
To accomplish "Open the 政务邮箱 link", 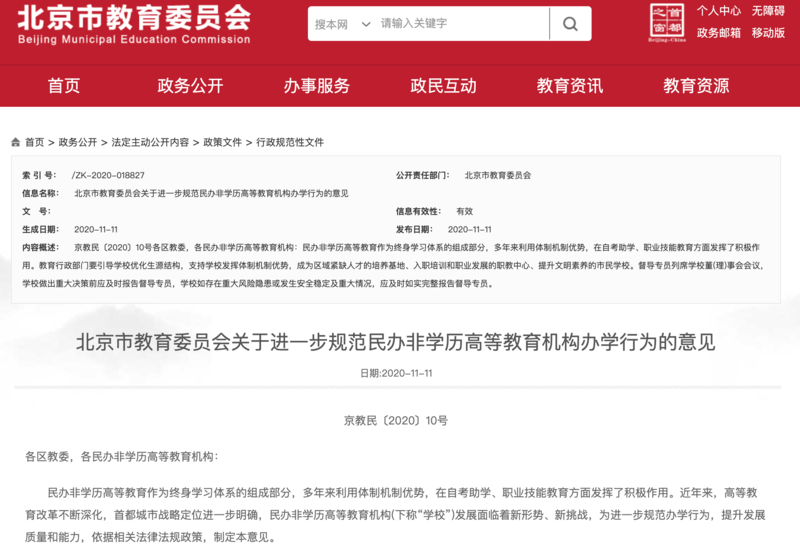I will coord(719,33).
